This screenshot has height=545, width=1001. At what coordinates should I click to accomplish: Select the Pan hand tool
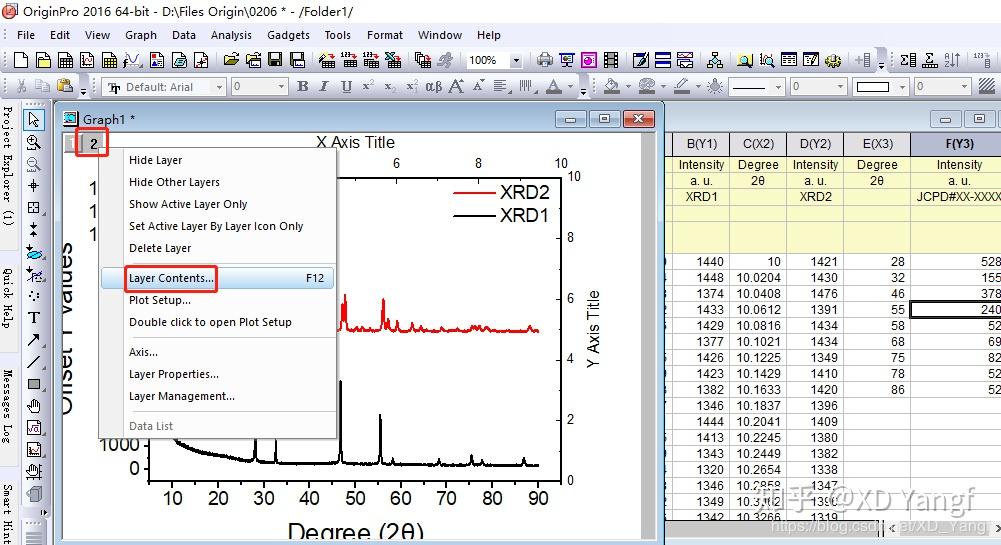click(34, 405)
